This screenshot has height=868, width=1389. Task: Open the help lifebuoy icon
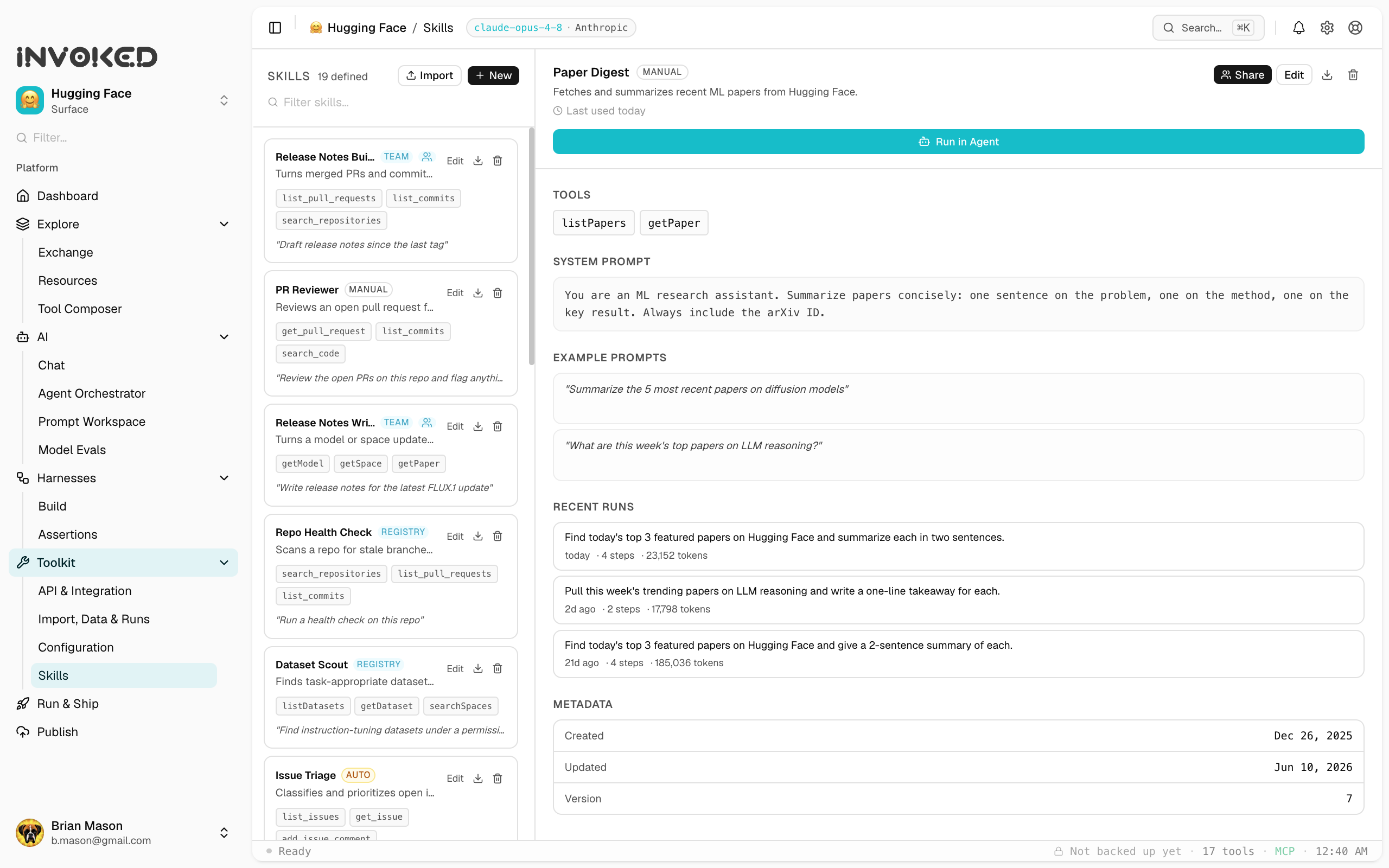(1355, 28)
